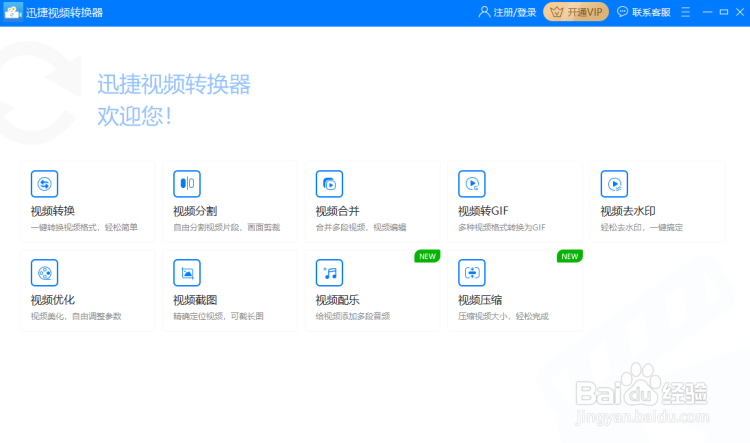Viewport: 750px width, 443px height.
Task: Select the 视频优化 film reel icon
Action: coord(44,273)
